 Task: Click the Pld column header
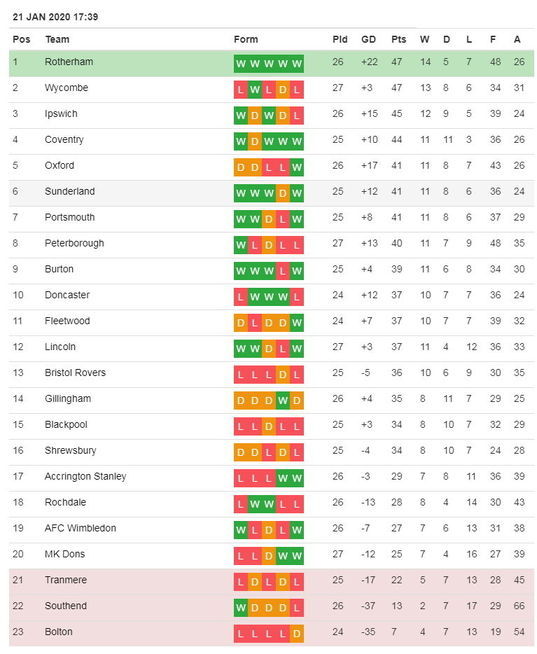340,40
